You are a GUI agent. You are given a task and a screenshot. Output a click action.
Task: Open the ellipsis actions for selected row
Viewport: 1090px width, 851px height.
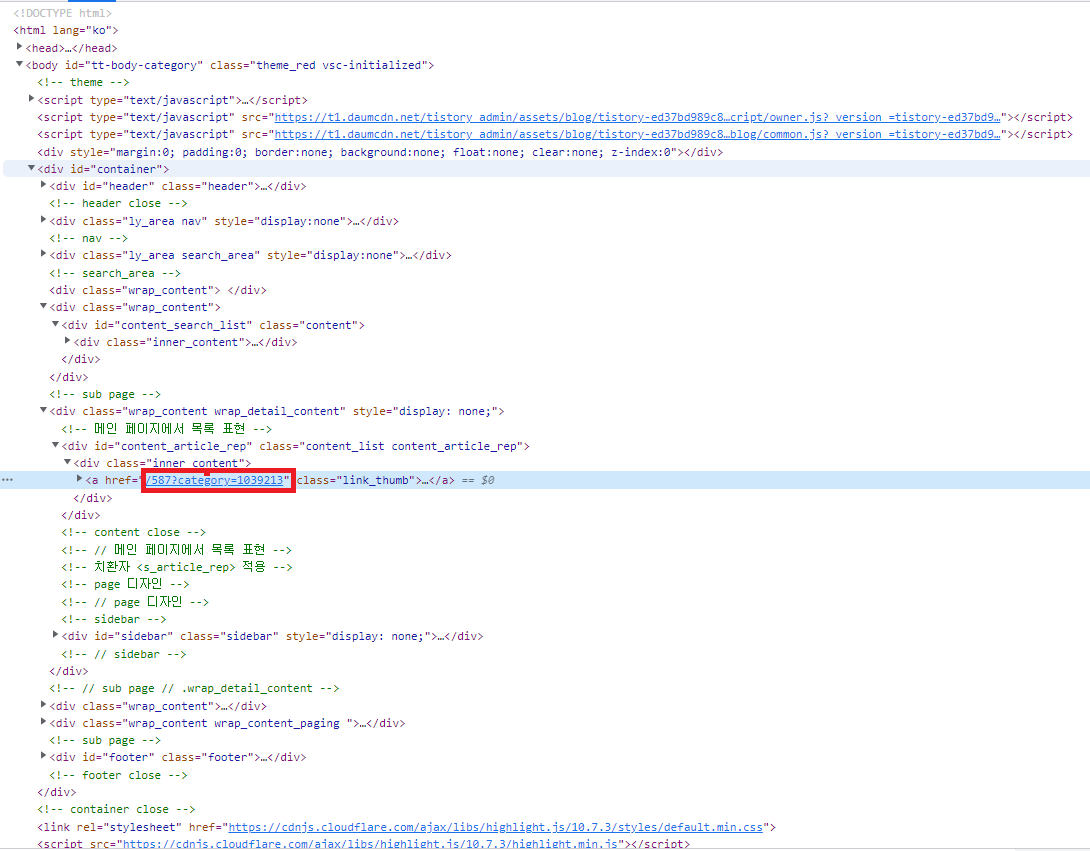[x=8, y=480]
